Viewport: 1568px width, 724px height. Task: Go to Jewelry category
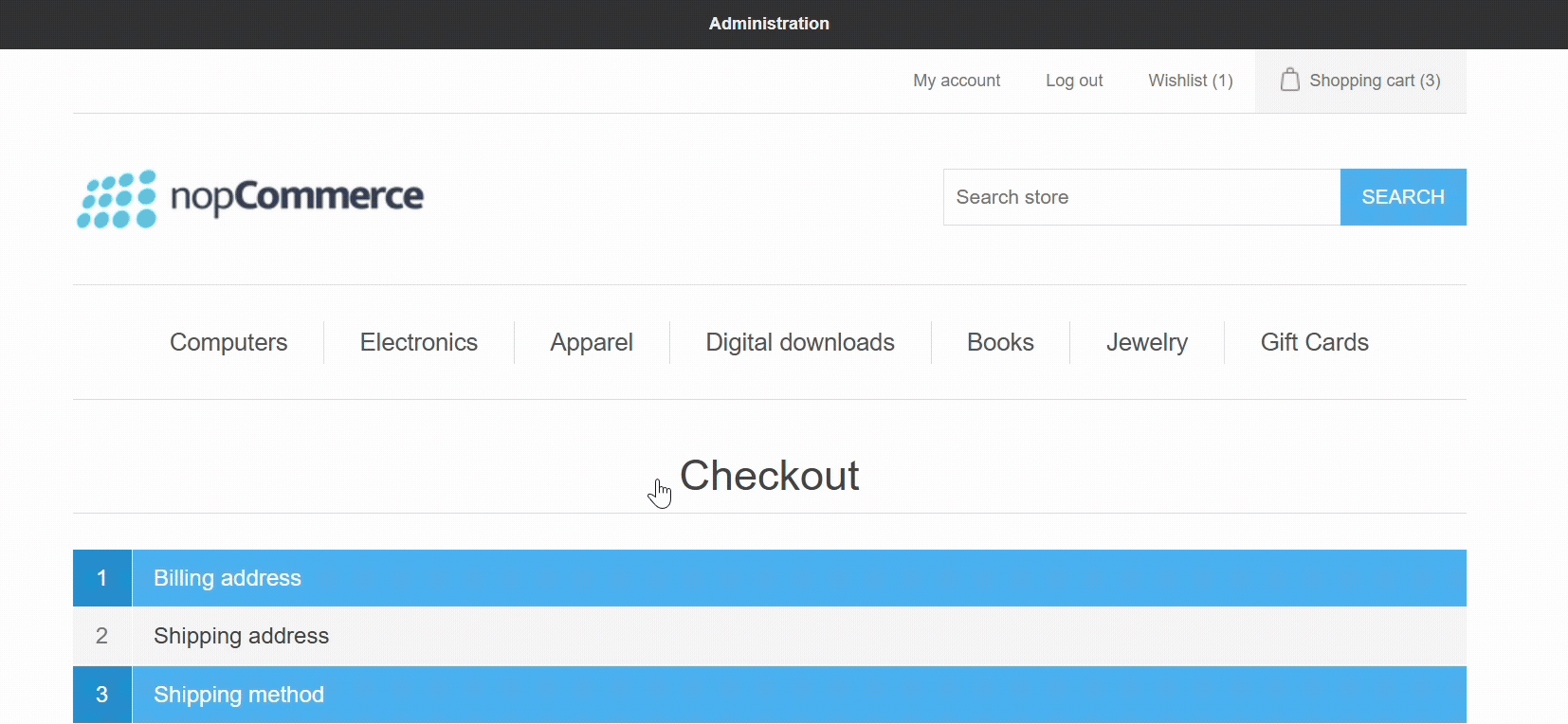tap(1146, 342)
